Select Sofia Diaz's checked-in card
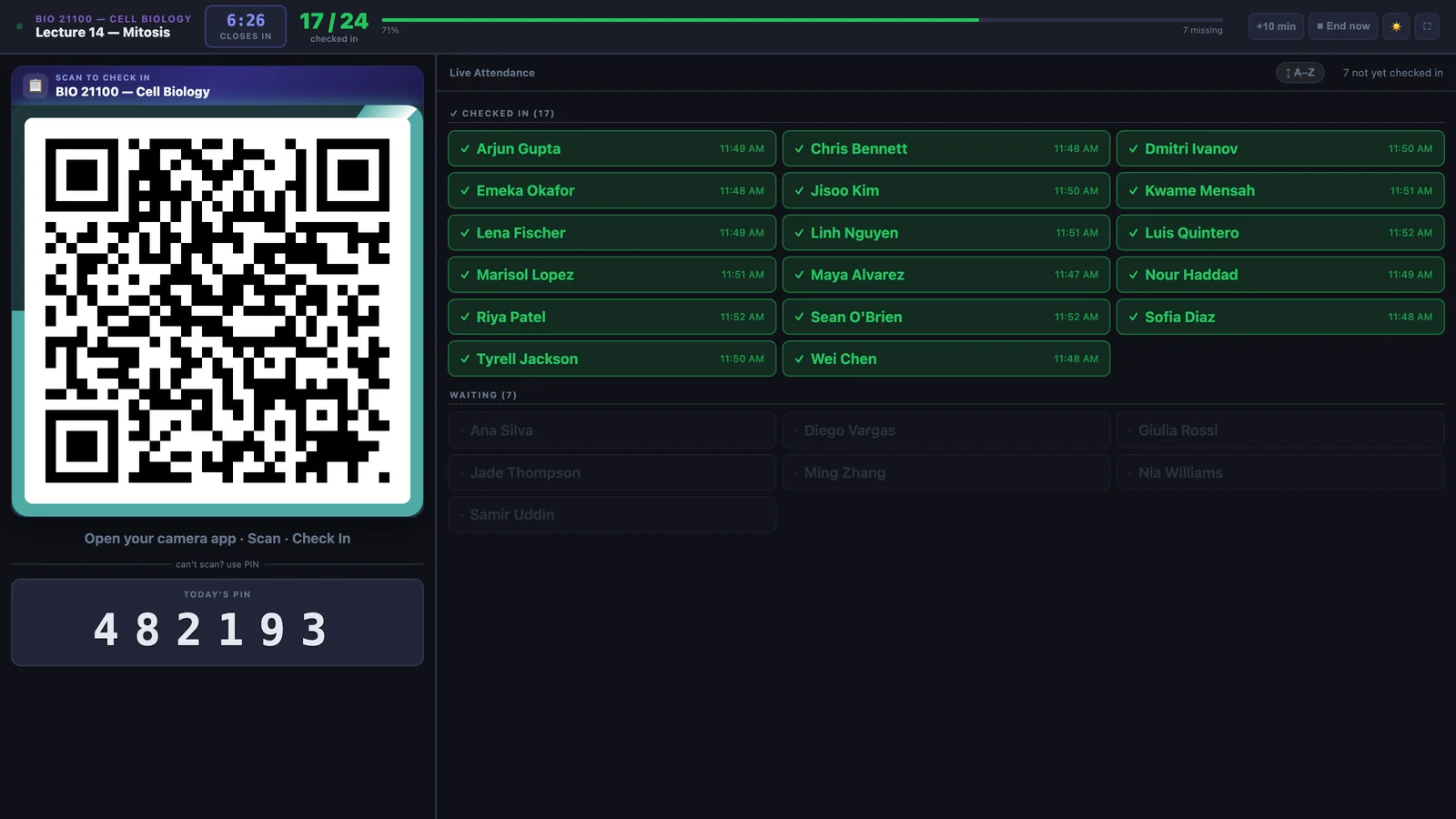 (1280, 317)
